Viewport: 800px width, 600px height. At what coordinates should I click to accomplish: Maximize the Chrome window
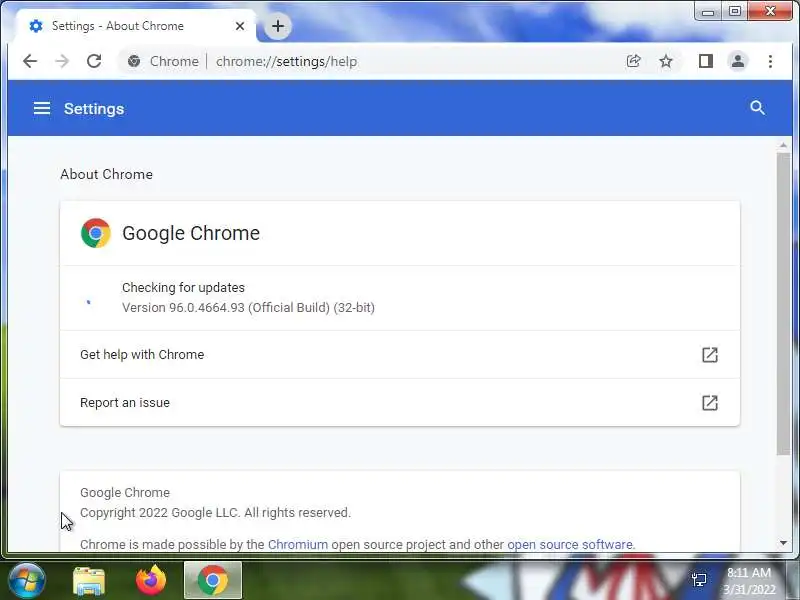[735, 11]
